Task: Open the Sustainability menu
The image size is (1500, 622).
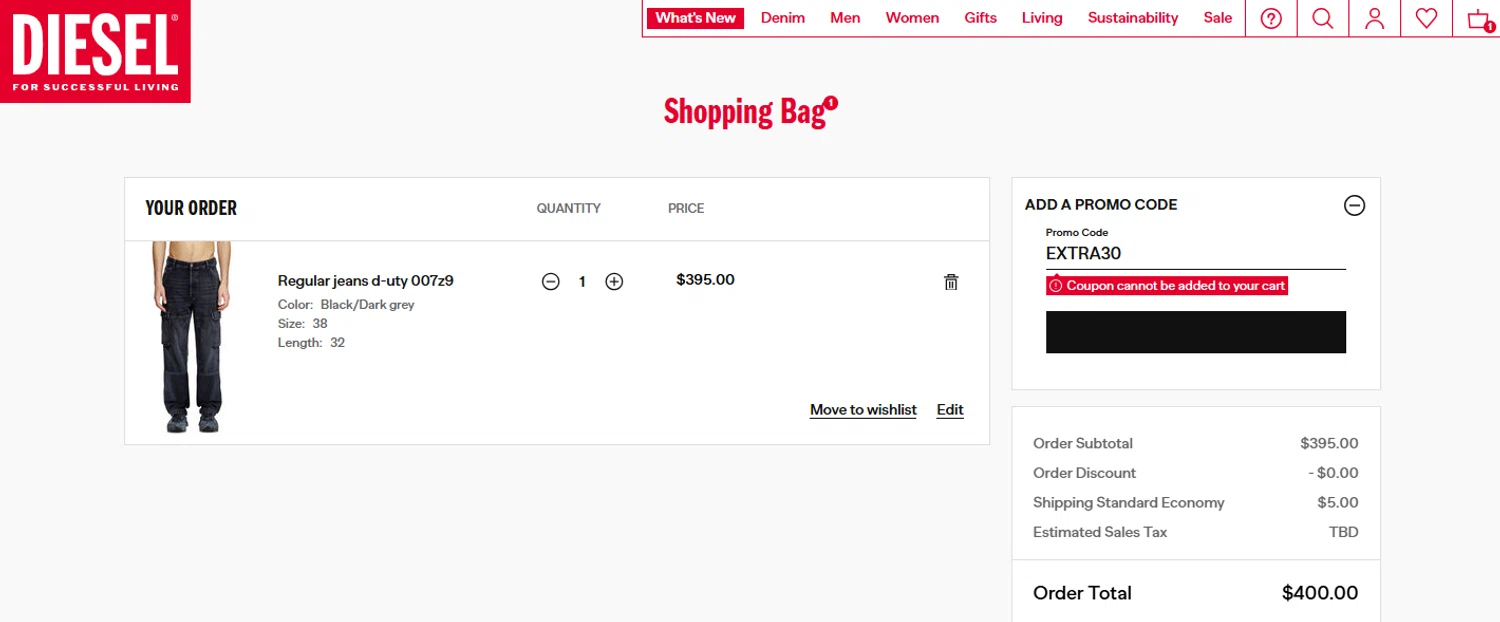Action: coord(1133,18)
